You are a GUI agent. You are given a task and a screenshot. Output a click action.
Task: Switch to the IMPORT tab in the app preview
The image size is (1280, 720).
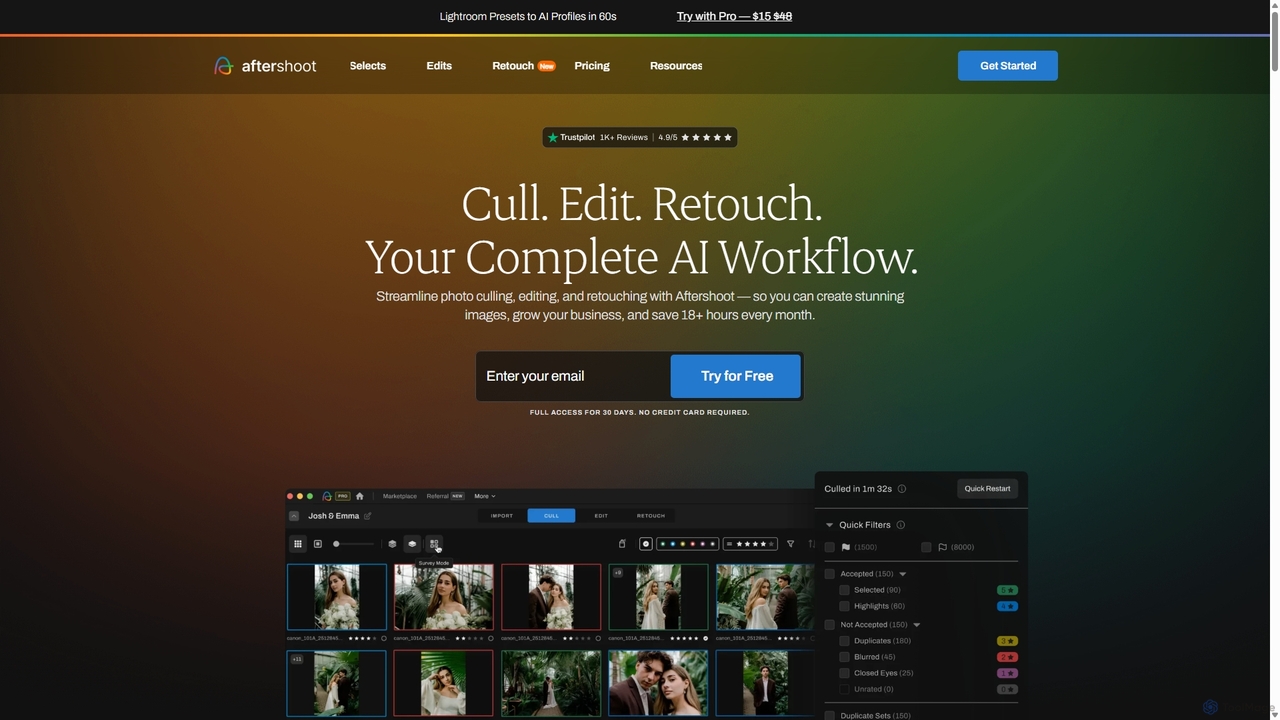tap(502, 516)
